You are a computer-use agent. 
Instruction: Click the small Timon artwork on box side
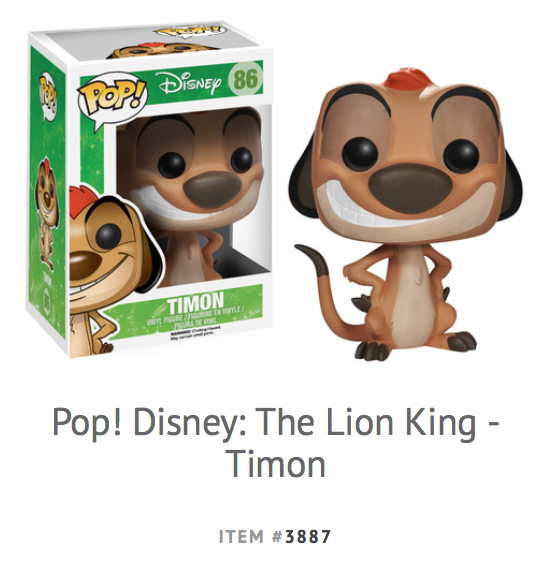[x=46, y=213]
